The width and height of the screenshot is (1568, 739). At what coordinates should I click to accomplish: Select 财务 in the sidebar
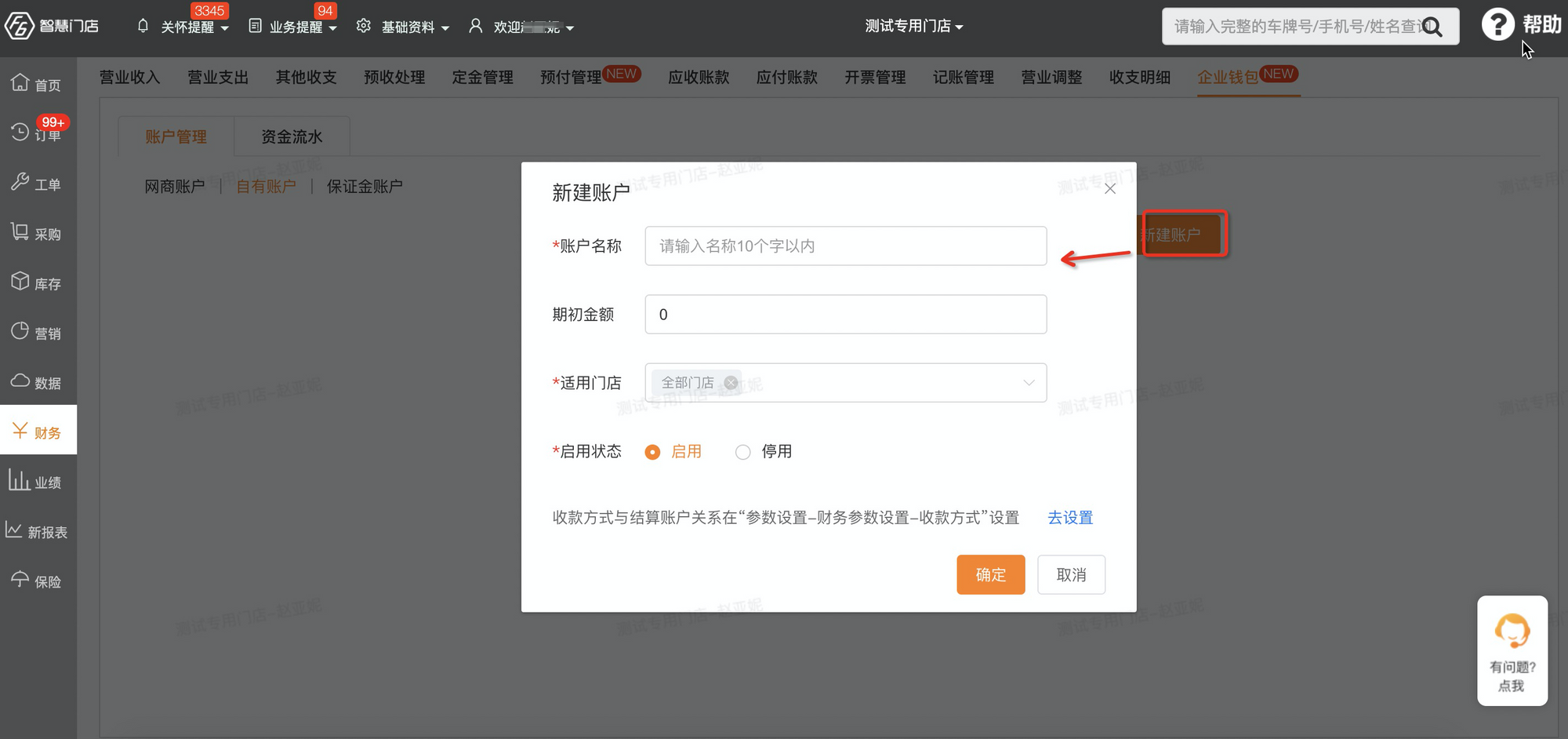coord(38,430)
